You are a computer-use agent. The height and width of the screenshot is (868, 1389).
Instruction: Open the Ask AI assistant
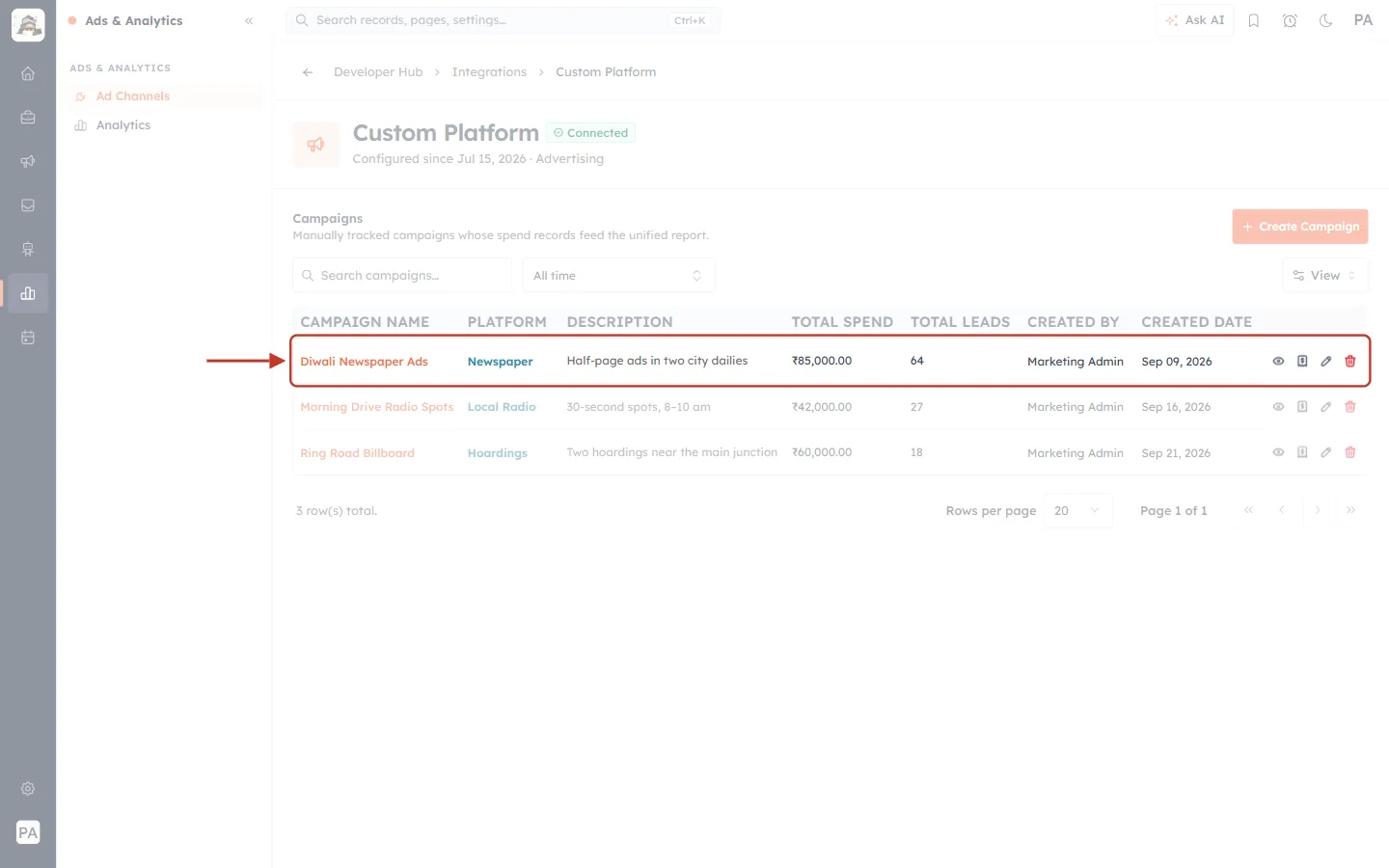coord(1194,20)
